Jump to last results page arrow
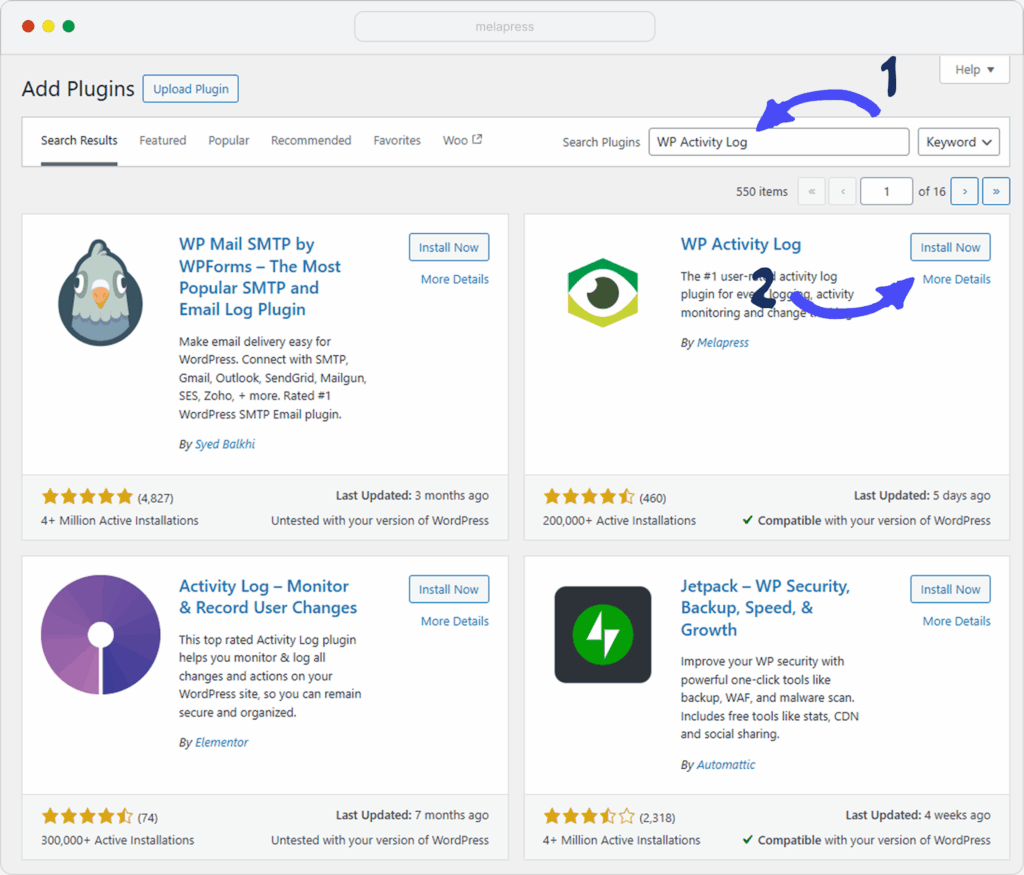This screenshot has width=1024, height=875. coord(995,191)
